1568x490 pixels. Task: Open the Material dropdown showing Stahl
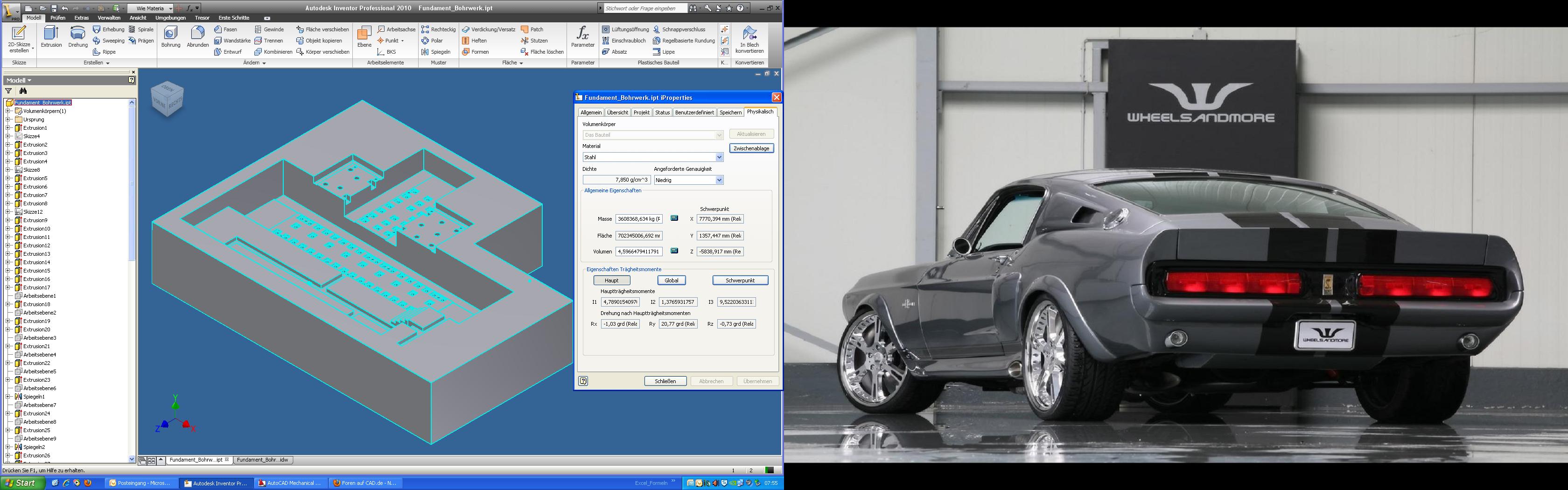(x=652, y=157)
